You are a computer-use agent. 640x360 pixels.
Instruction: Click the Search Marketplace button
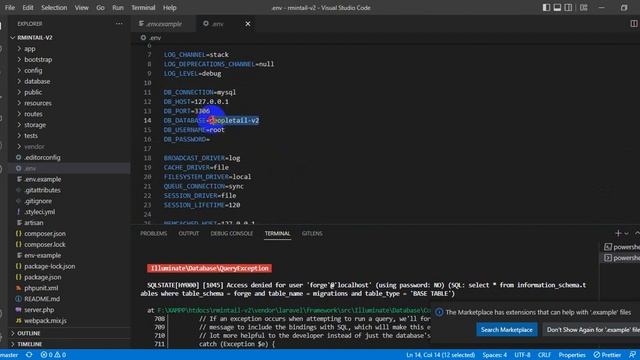[507, 330]
